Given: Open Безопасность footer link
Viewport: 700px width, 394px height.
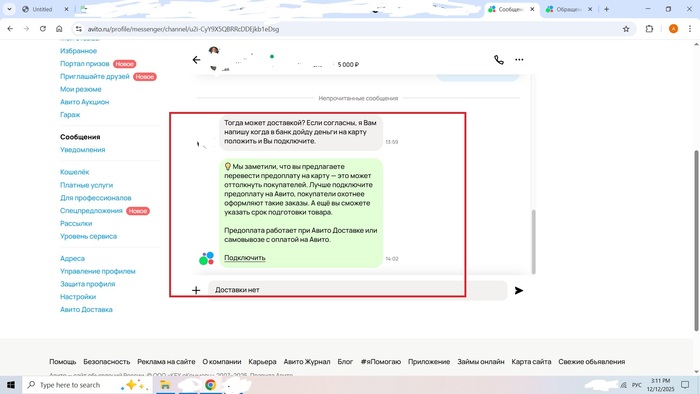Looking at the screenshot, I should tap(107, 361).
